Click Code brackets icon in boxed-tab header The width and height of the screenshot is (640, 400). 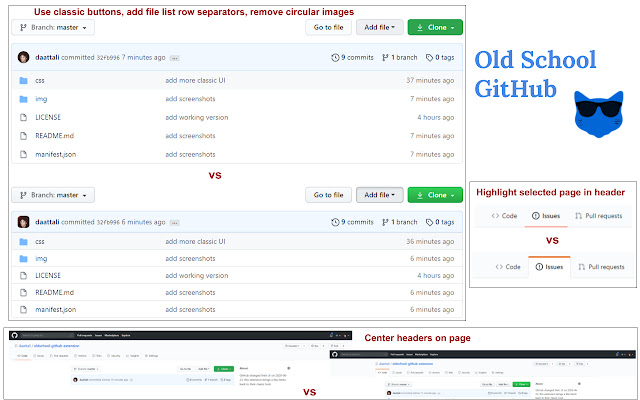pos(499,267)
